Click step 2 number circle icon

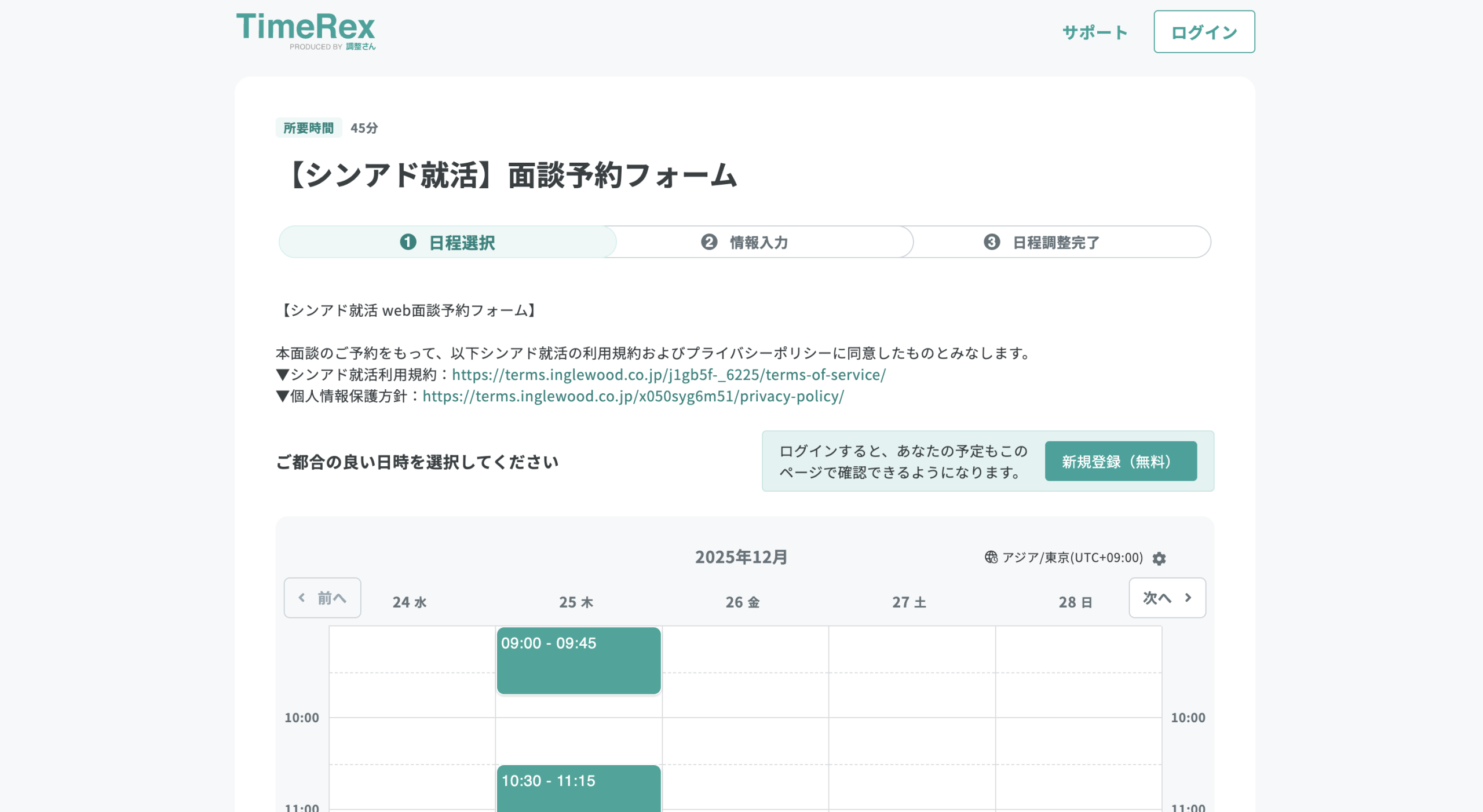click(708, 242)
